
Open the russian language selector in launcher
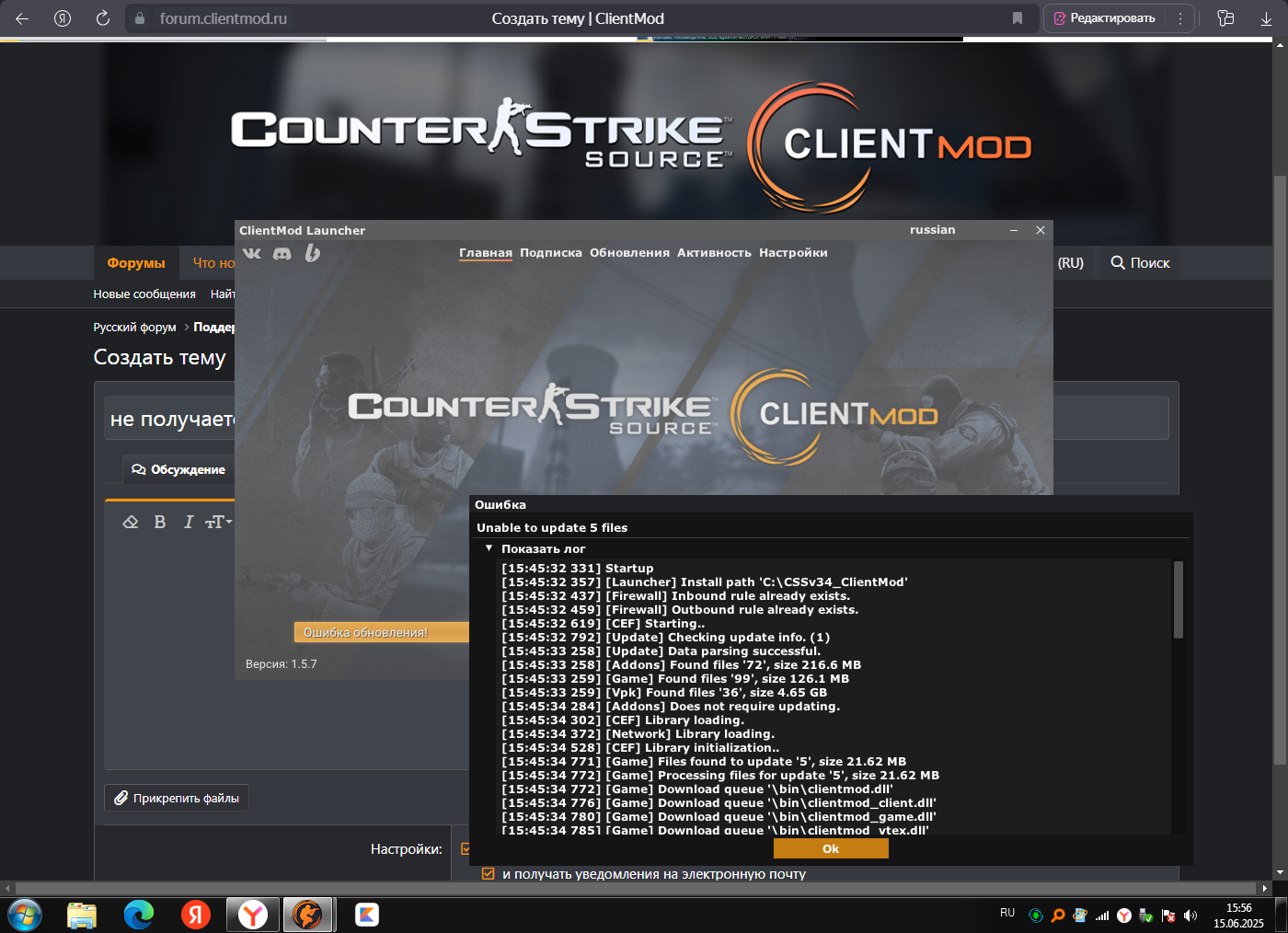932,230
